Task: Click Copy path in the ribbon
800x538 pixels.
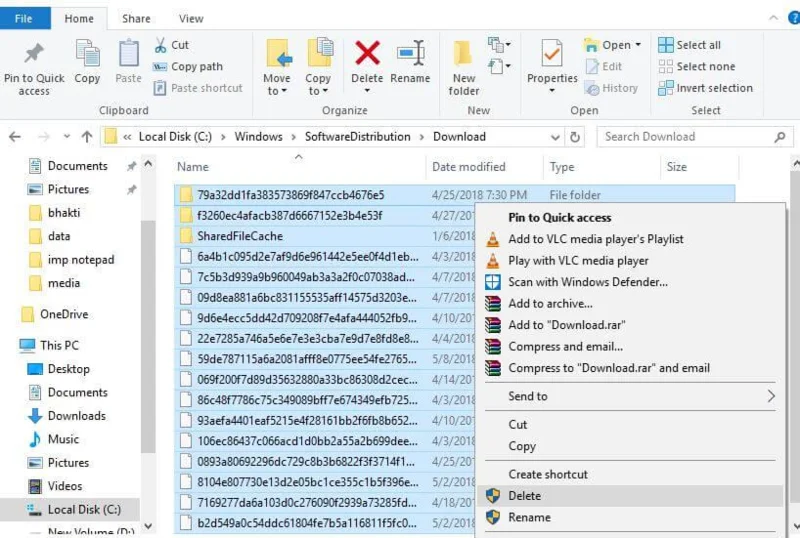Action: pyautogui.click(x=188, y=66)
